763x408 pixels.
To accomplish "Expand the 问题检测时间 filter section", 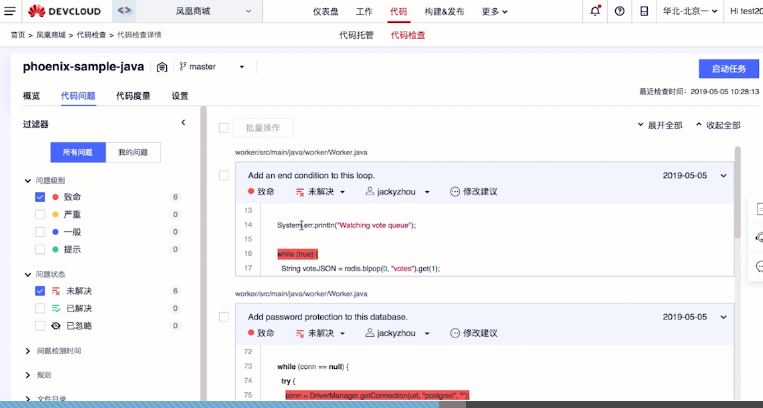I will 28,351.
